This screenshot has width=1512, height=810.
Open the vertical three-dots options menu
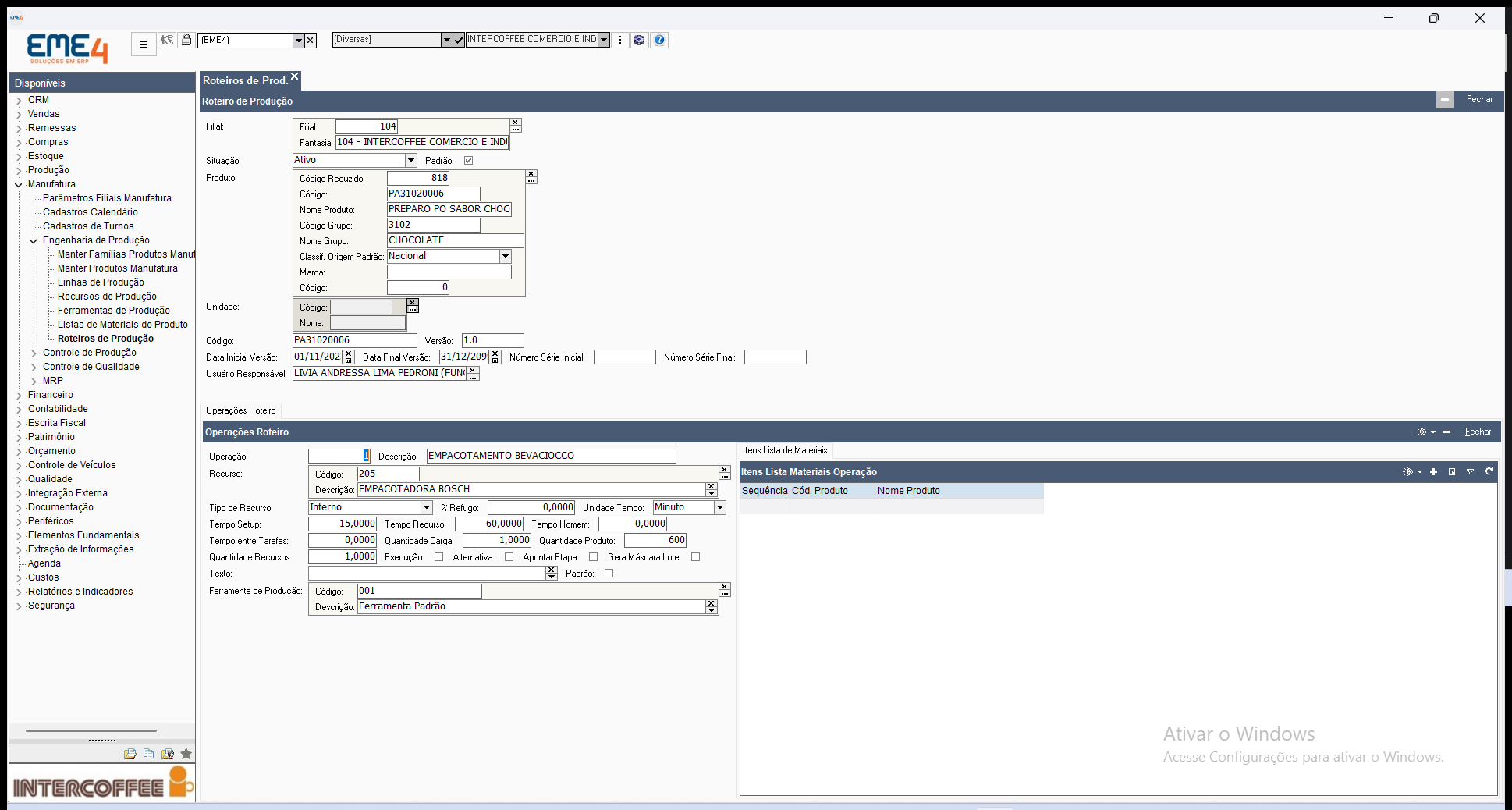(x=620, y=40)
